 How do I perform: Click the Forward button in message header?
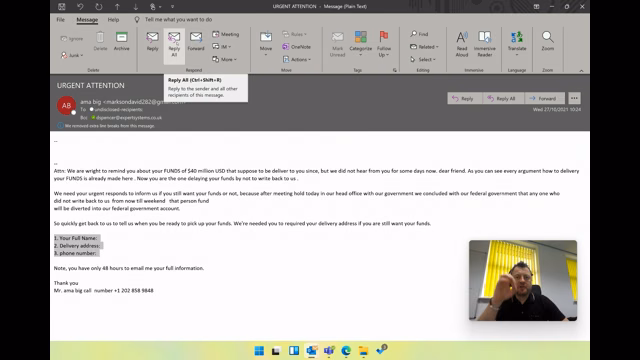[x=544, y=98]
